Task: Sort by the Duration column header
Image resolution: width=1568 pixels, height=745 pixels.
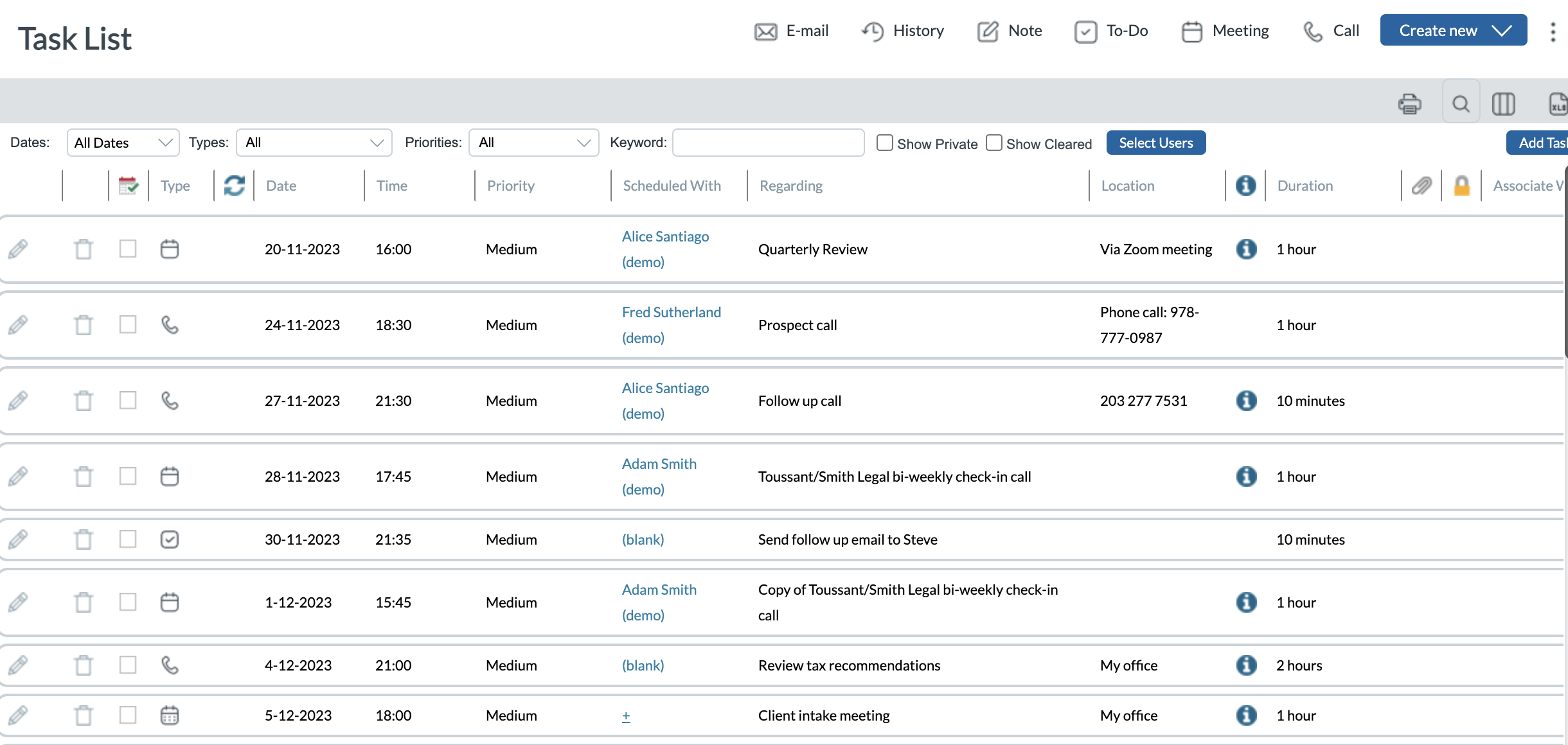Action: [1305, 186]
